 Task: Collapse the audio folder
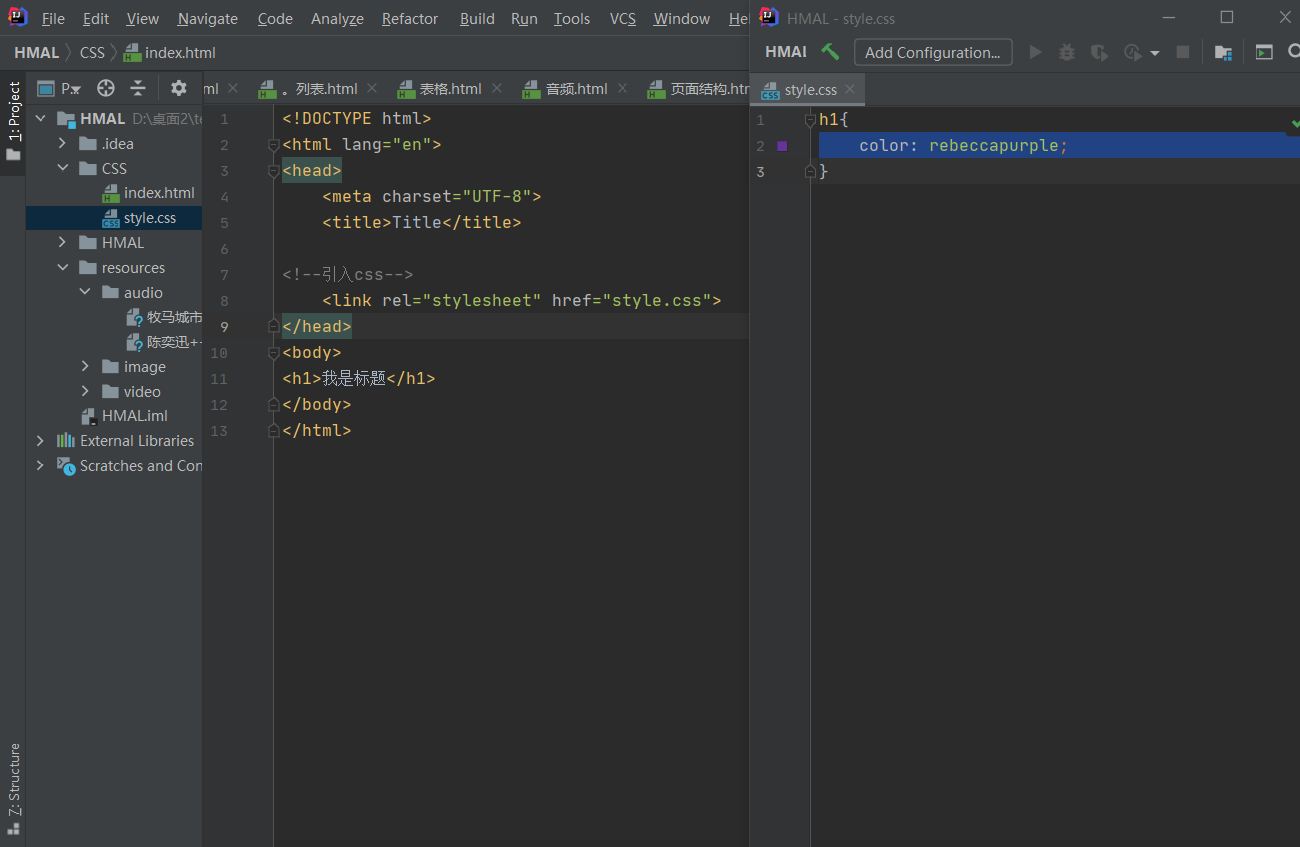point(85,293)
